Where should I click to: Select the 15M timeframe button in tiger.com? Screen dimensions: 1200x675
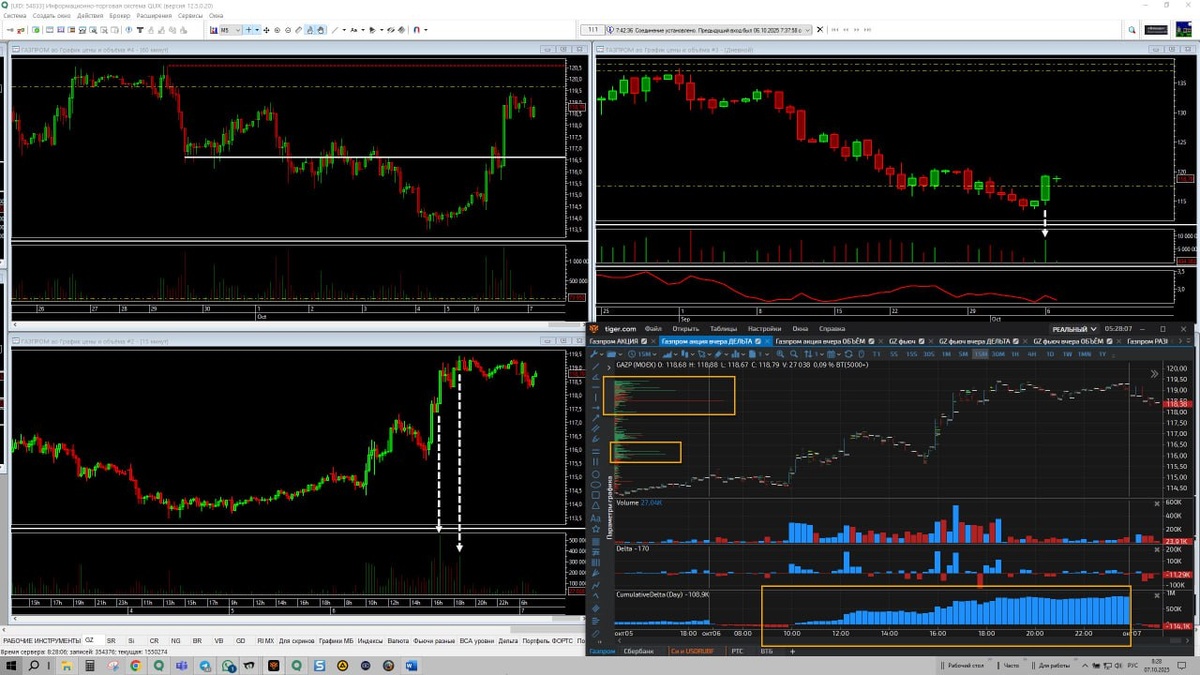[980, 352]
